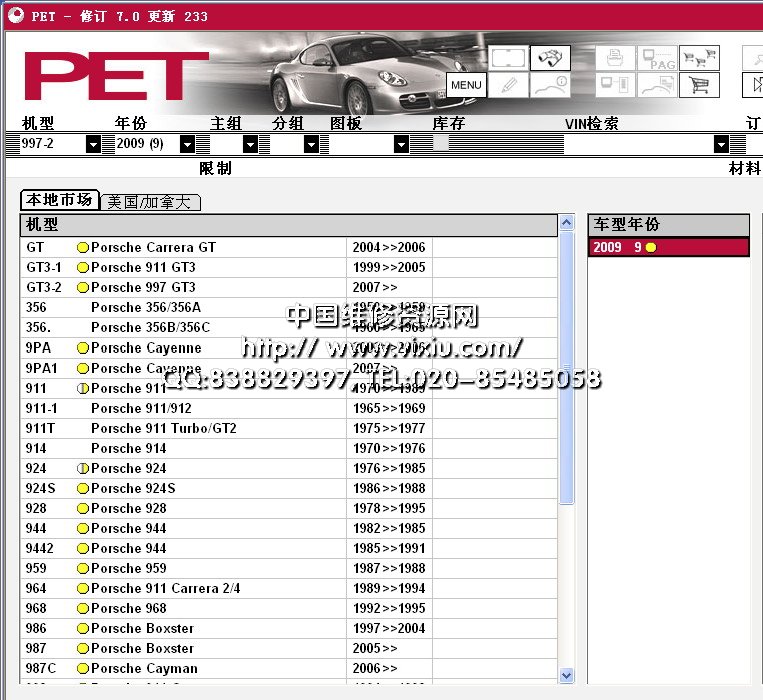Click the multiple shopping carts icon
Image resolution: width=763 pixels, height=700 pixels.
699,58
